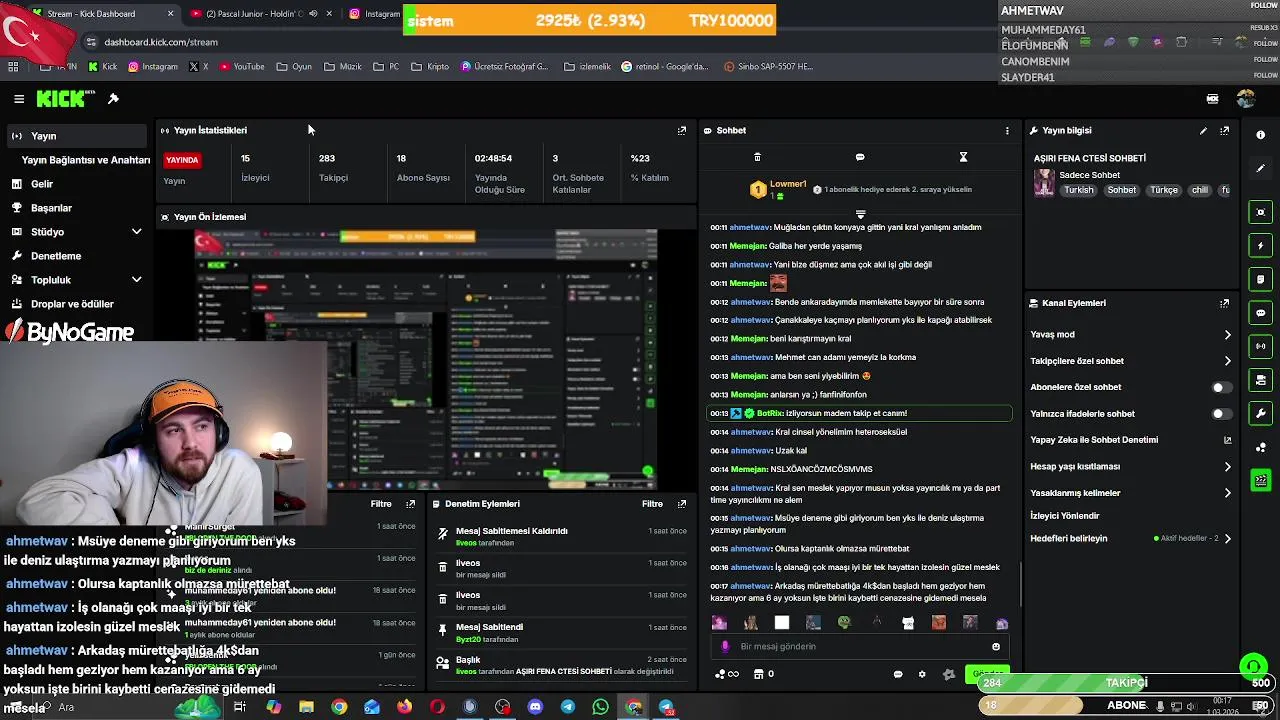Expand the Topluluk sidebar section
This screenshot has height=720, width=1280.
(x=136, y=280)
